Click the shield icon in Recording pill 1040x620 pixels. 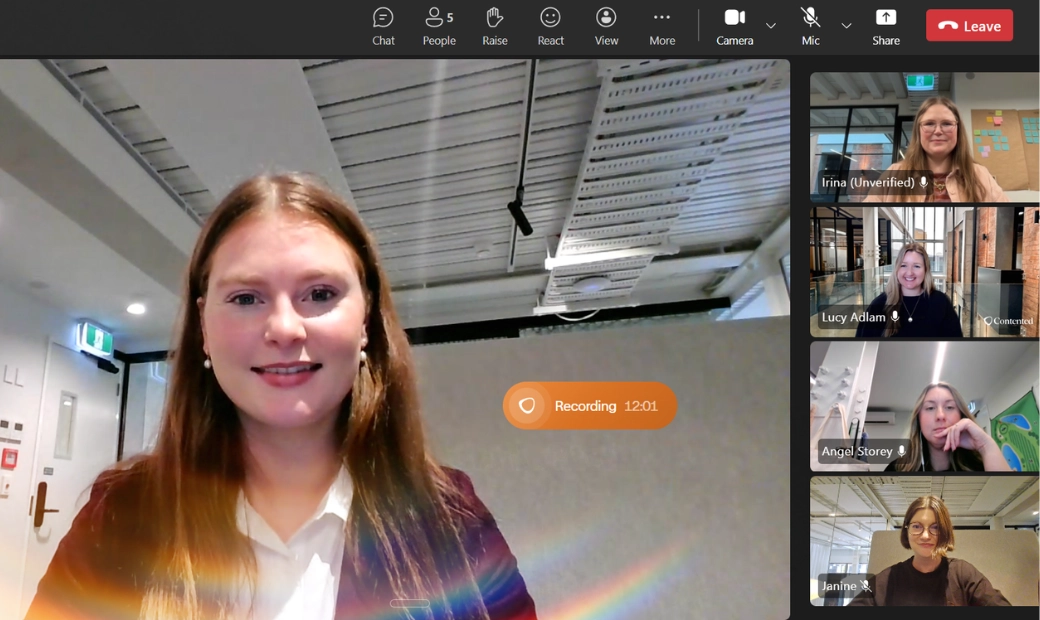click(x=527, y=405)
